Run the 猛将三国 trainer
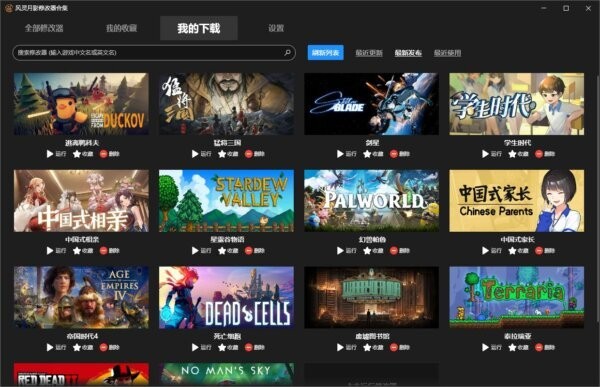This screenshot has width=600, height=387. tap(201, 154)
